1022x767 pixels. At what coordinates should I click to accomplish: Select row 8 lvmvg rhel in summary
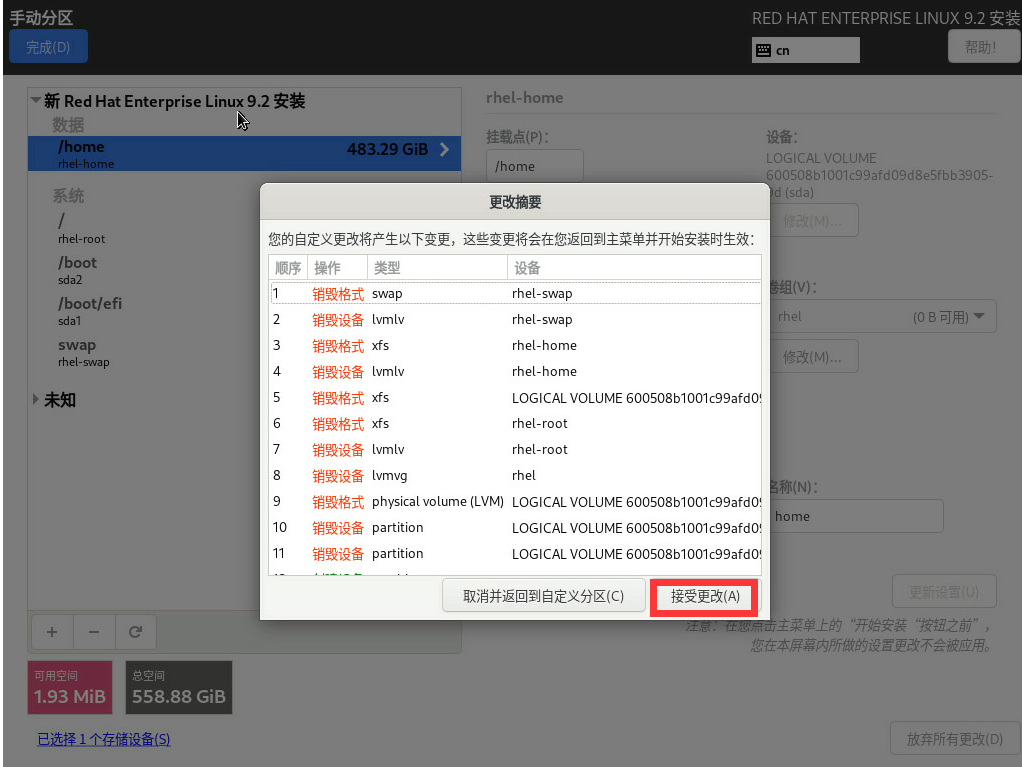click(x=515, y=475)
